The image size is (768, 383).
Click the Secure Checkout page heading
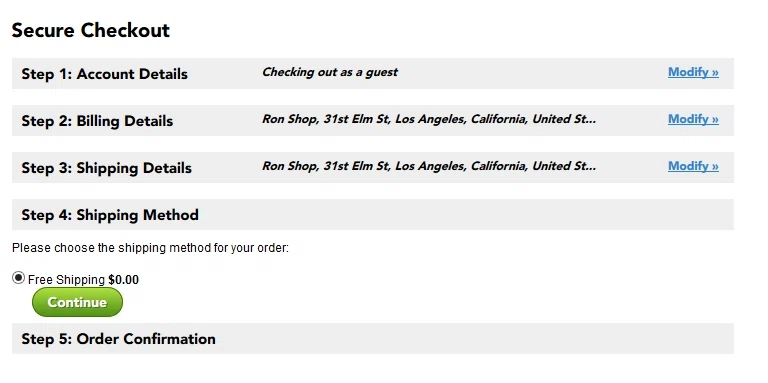[x=91, y=30]
